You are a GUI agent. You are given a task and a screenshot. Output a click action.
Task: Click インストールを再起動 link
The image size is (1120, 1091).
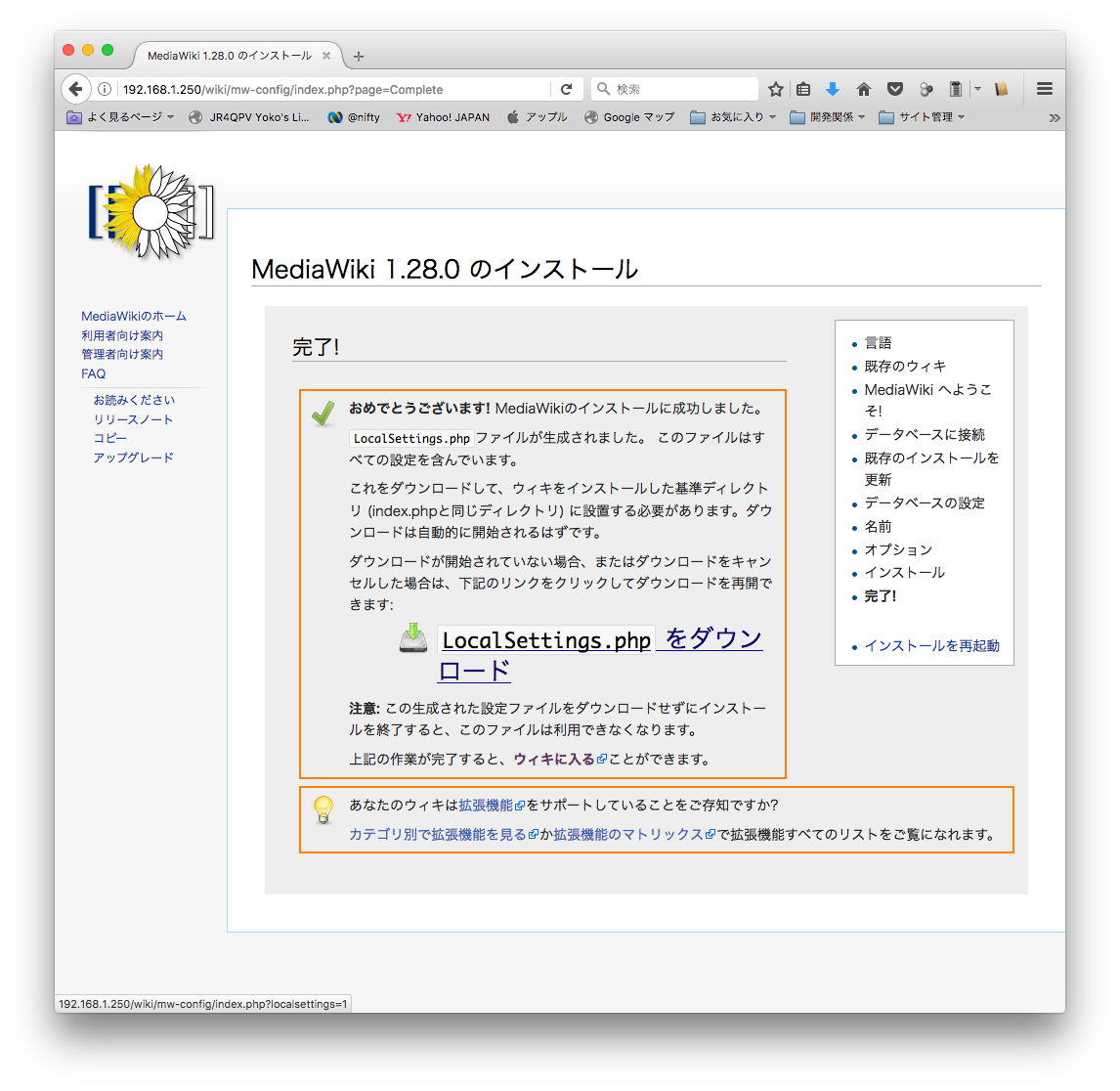(x=932, y=646)
